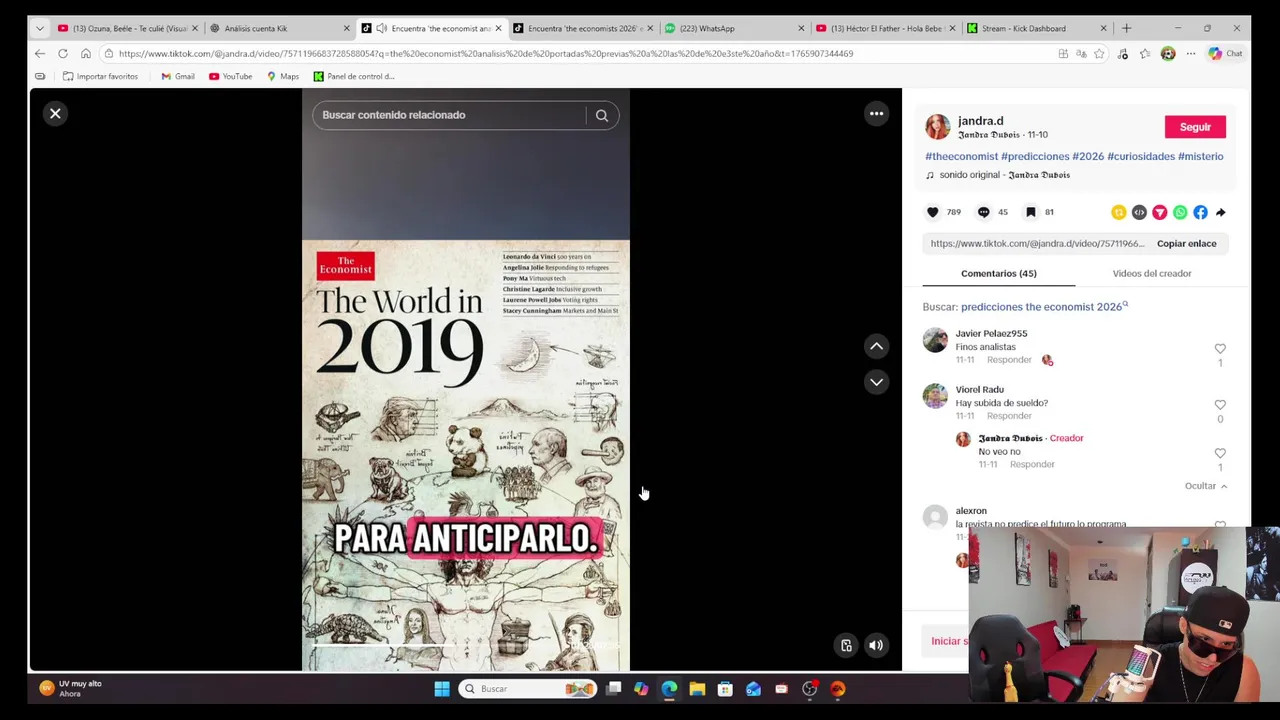Reply to Viorel Radu's comment
The image size is (1280, 720).
(1009, 416)
